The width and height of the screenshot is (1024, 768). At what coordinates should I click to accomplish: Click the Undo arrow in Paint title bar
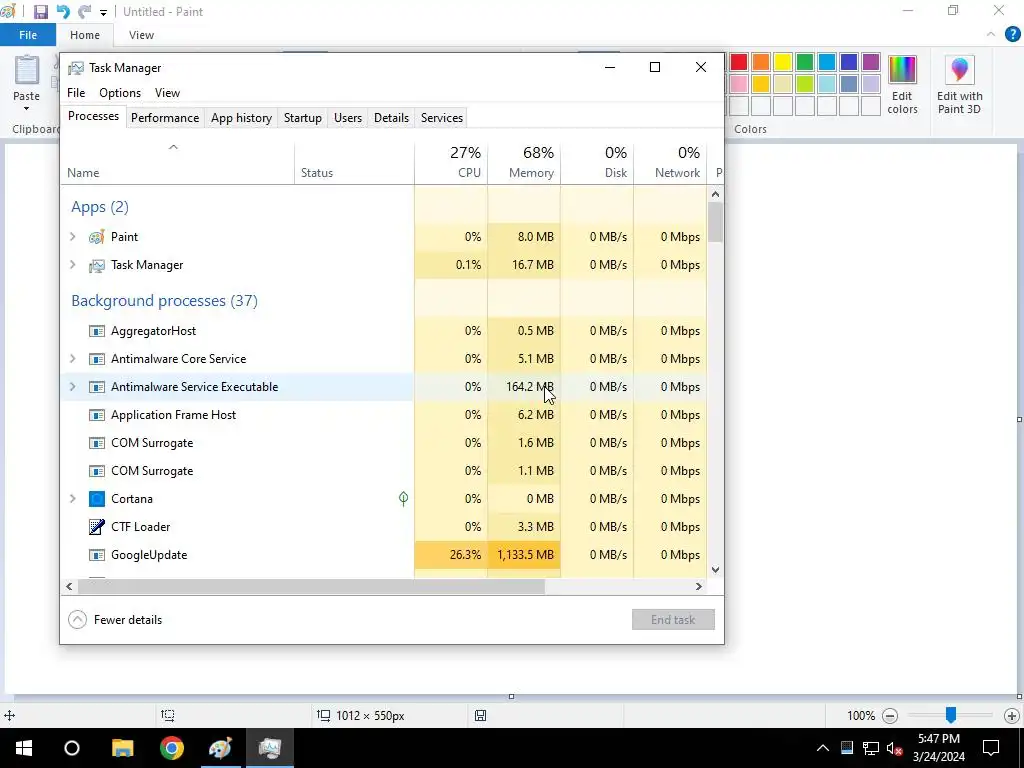coord(63,12)
